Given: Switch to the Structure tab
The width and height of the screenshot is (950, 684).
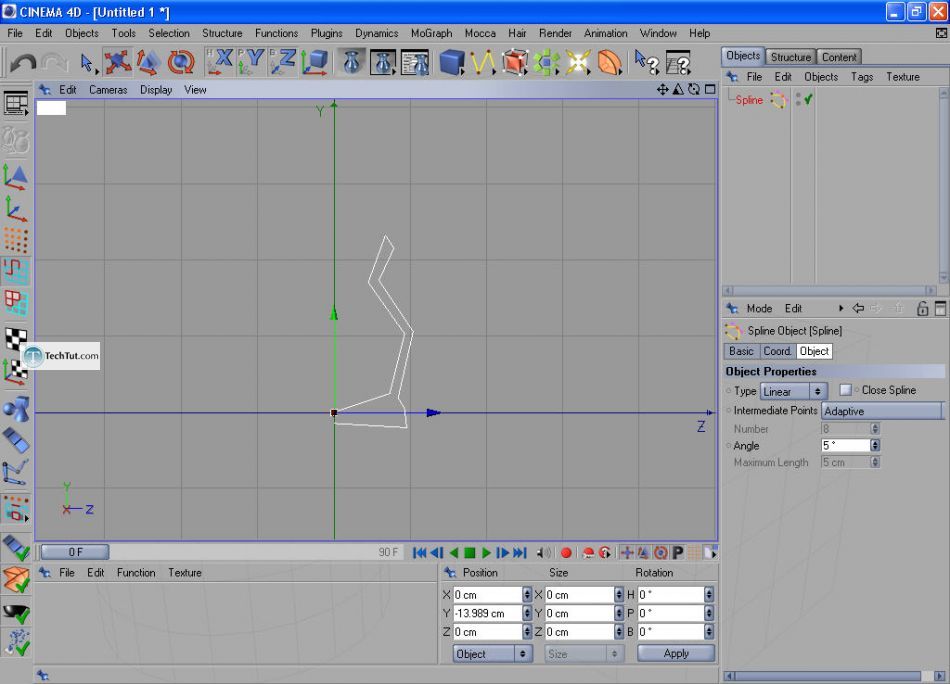Looking at the screenshot, I should [x=790, y=56].
